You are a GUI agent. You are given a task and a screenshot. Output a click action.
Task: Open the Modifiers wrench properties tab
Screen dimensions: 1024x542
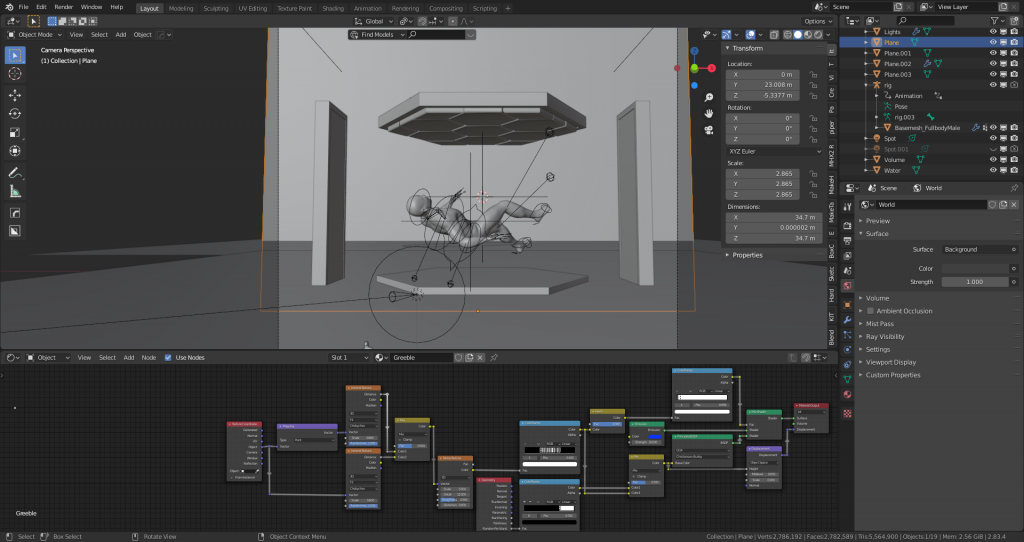[848, 320]
